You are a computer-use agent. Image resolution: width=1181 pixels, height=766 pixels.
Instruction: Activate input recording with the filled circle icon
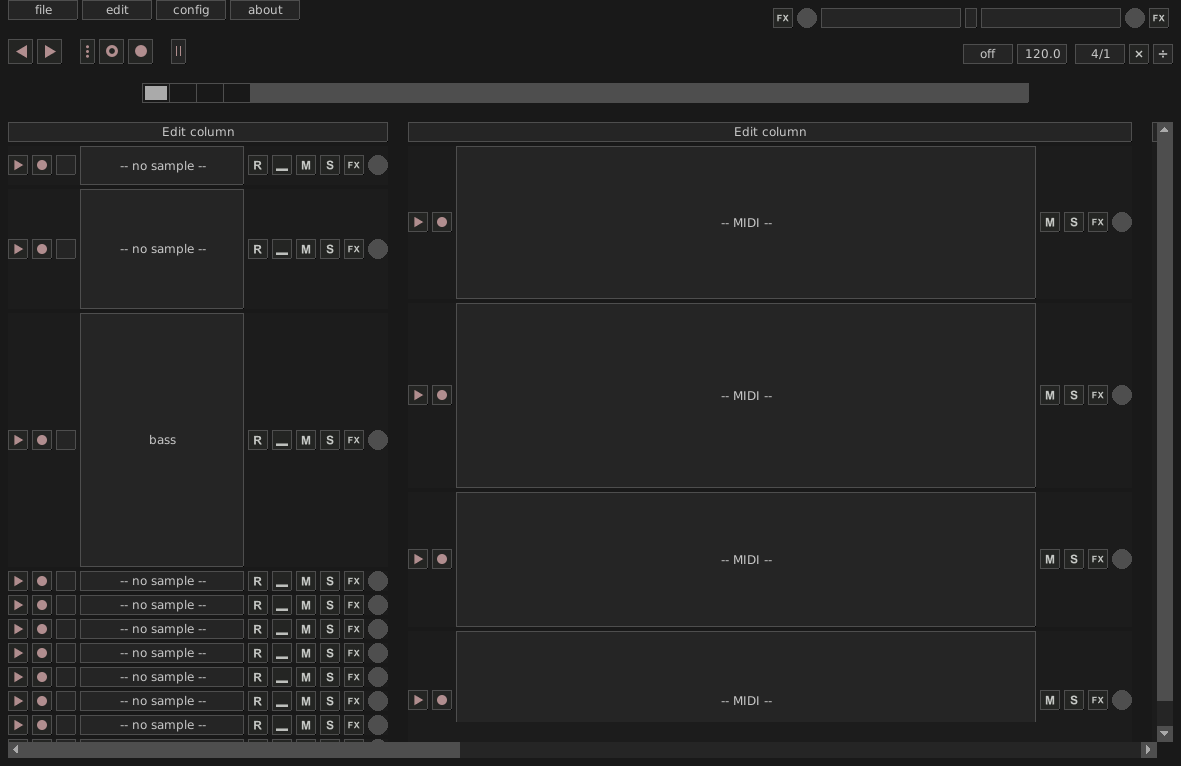pyautogui.click(x=140, y=51)
